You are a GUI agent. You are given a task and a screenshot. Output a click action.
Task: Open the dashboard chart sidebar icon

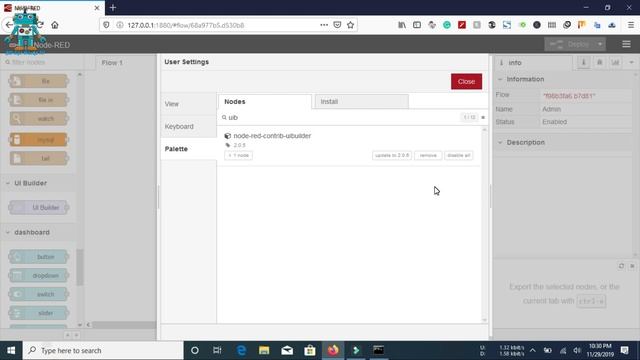pyautogui.click(x=615, y=62)
